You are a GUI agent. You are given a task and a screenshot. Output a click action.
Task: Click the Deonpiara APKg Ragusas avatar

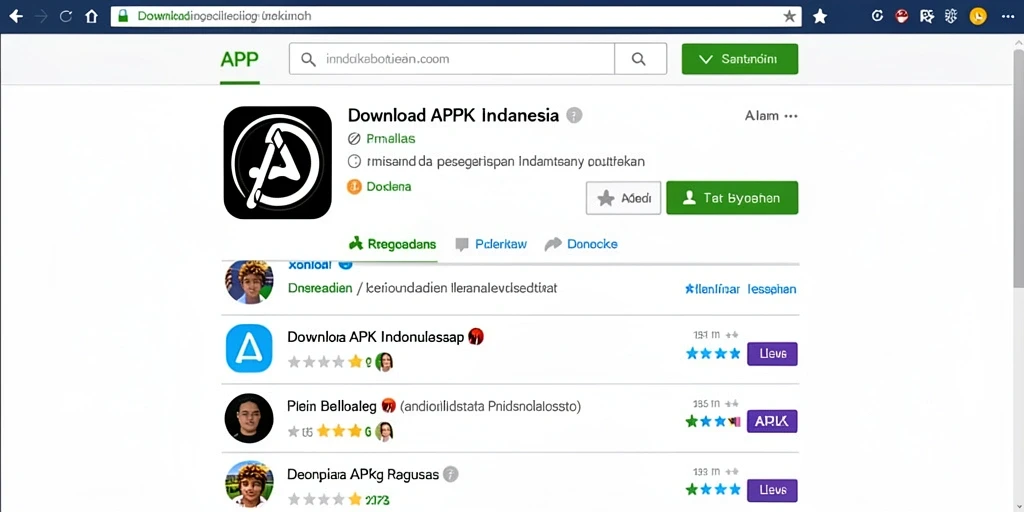point(249,485)
